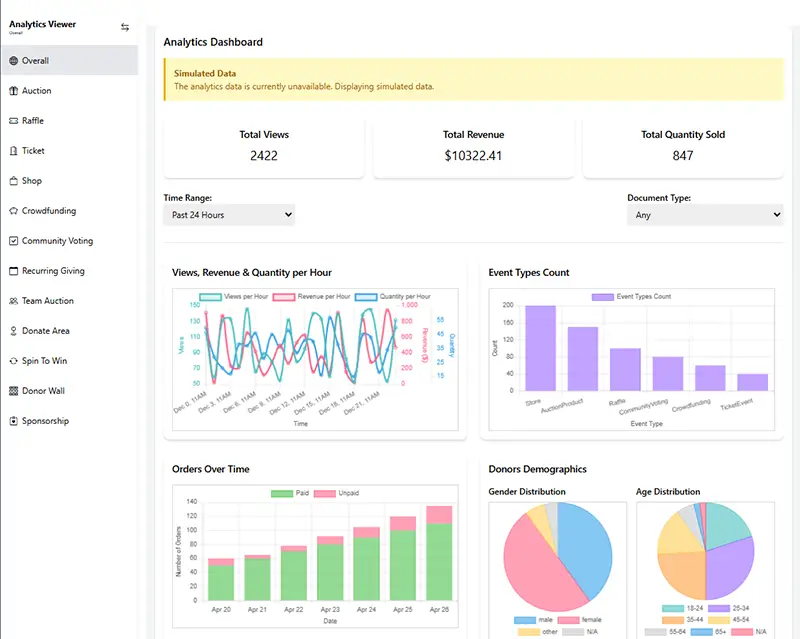800x639 pixels.
Task: Click the Shop bag icon
Action: pos(13,181)
